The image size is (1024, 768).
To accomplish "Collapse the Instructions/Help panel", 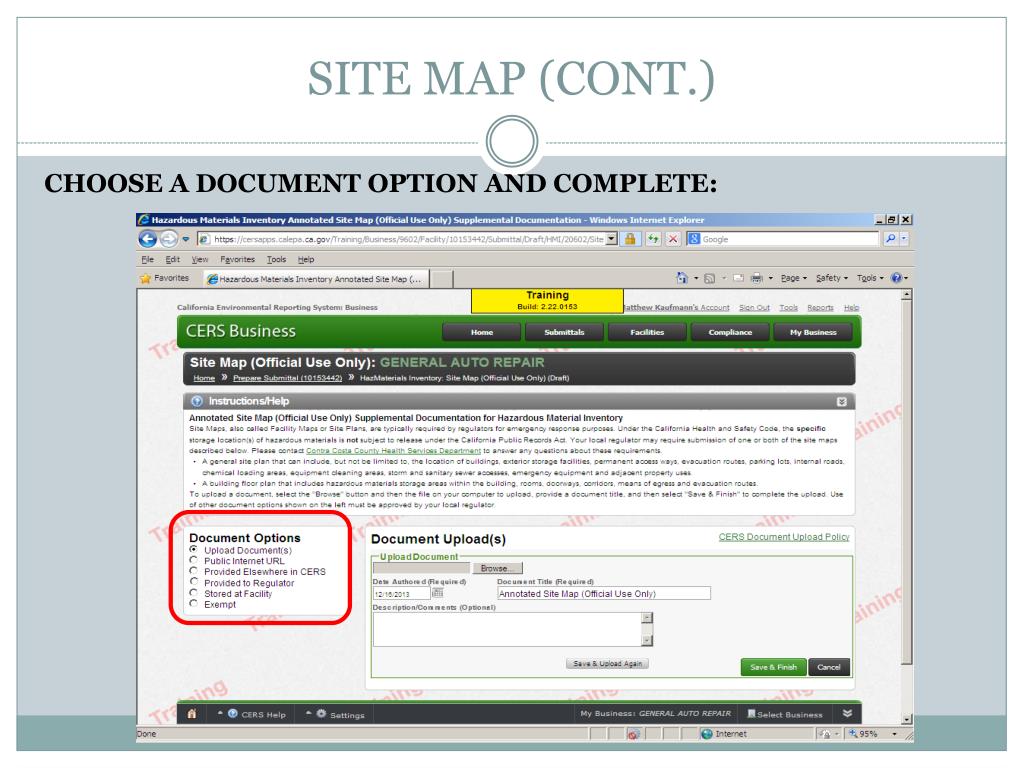I will (x=842, y=402).
